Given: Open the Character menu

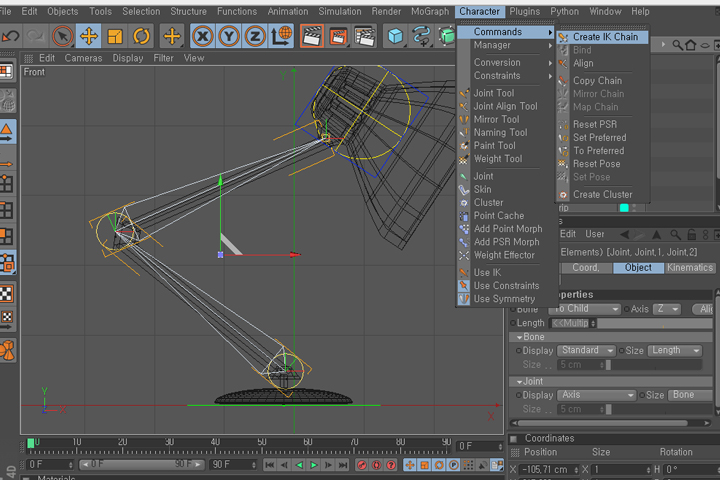Looking at the screenshot, I should click(x=479, y=11).
